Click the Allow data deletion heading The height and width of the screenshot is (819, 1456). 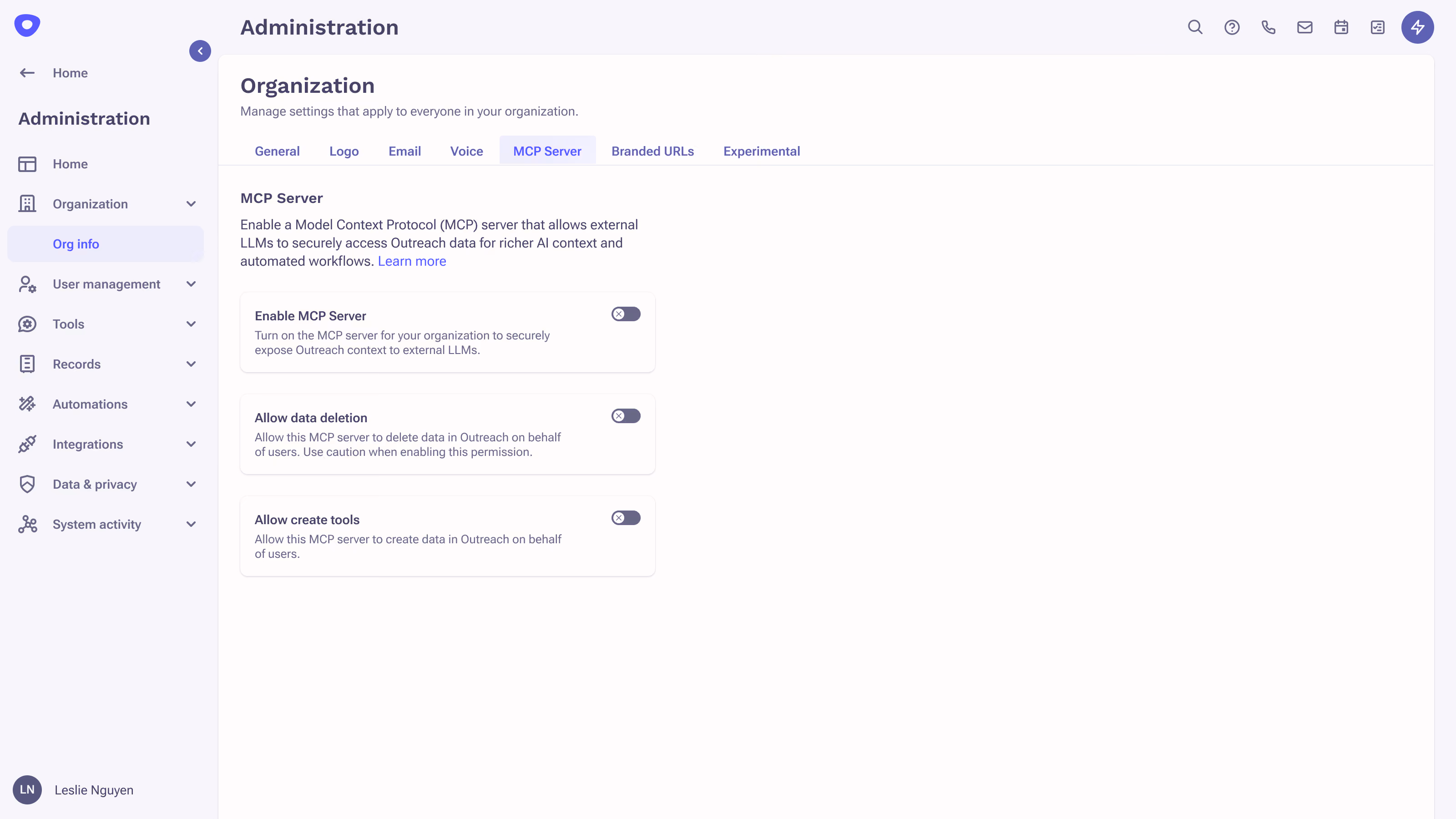coord(311,418)
